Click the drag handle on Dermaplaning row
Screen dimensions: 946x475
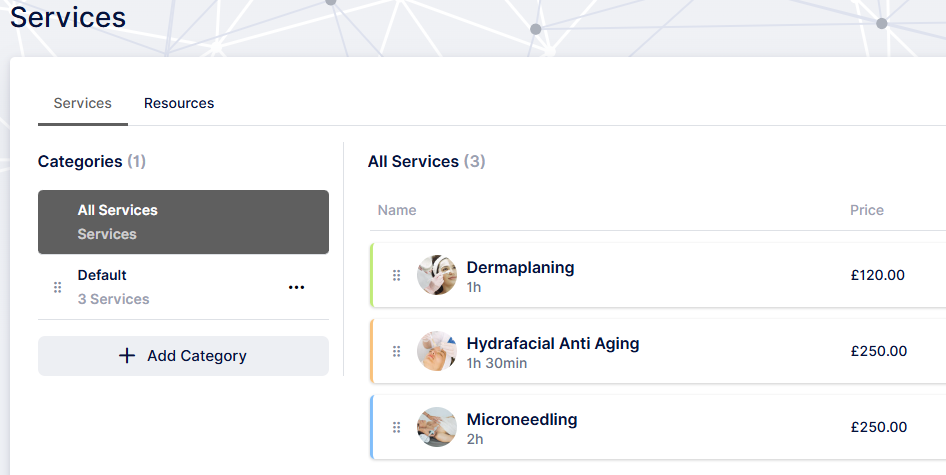(x=396, y=275)
